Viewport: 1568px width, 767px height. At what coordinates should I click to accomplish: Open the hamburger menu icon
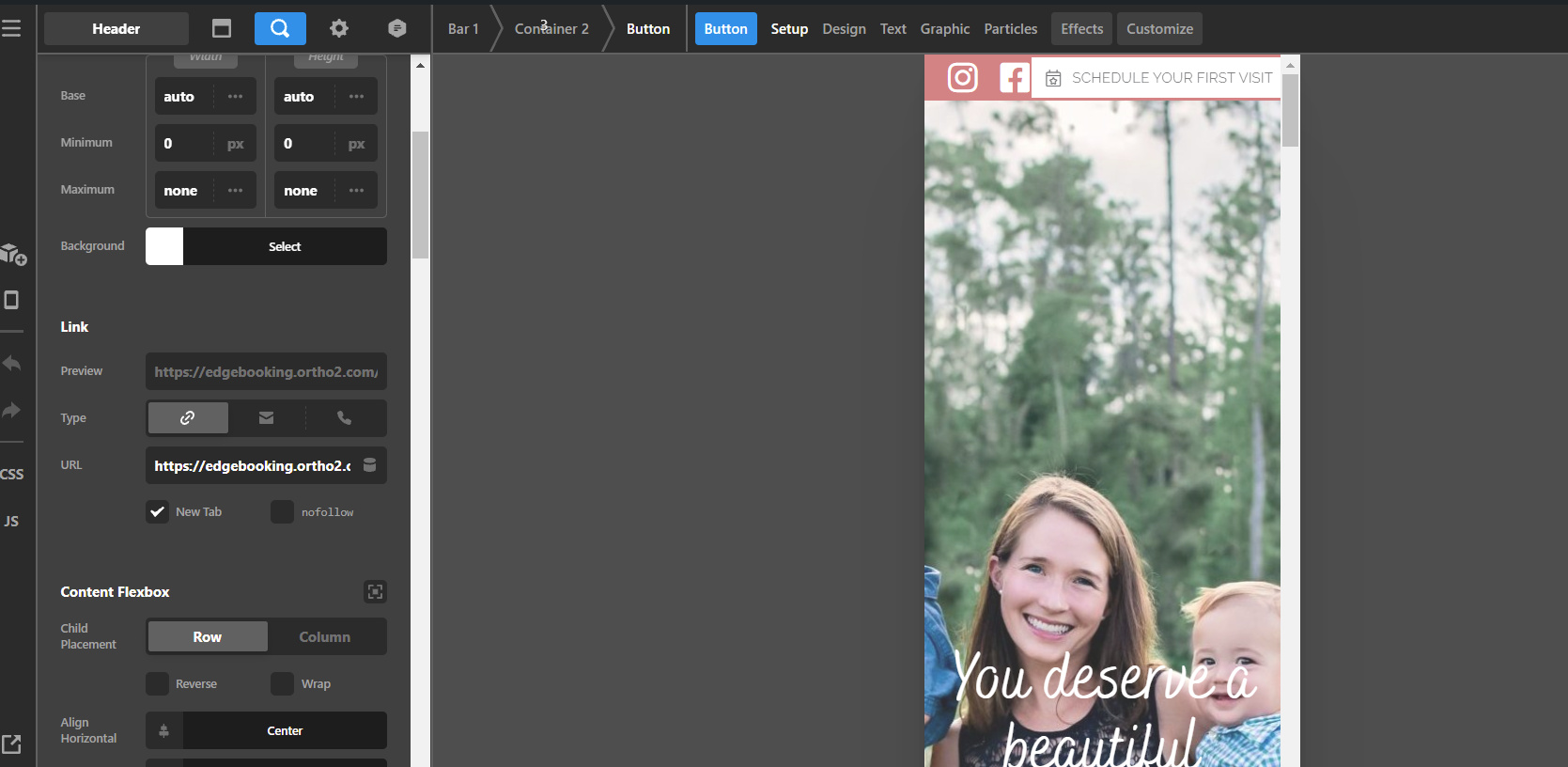(11, 29)
